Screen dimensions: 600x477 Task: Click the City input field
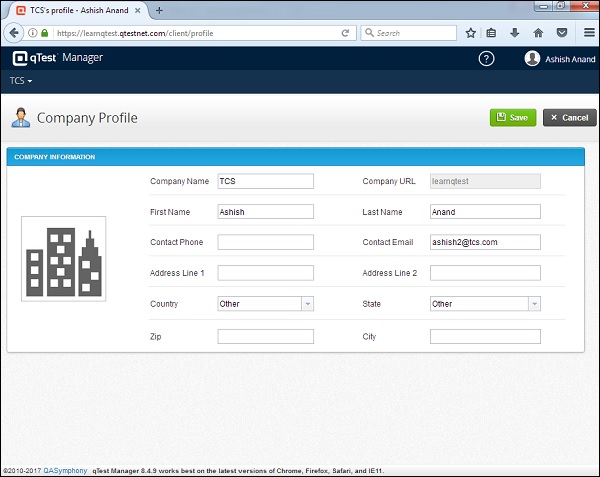coord(485,337)
